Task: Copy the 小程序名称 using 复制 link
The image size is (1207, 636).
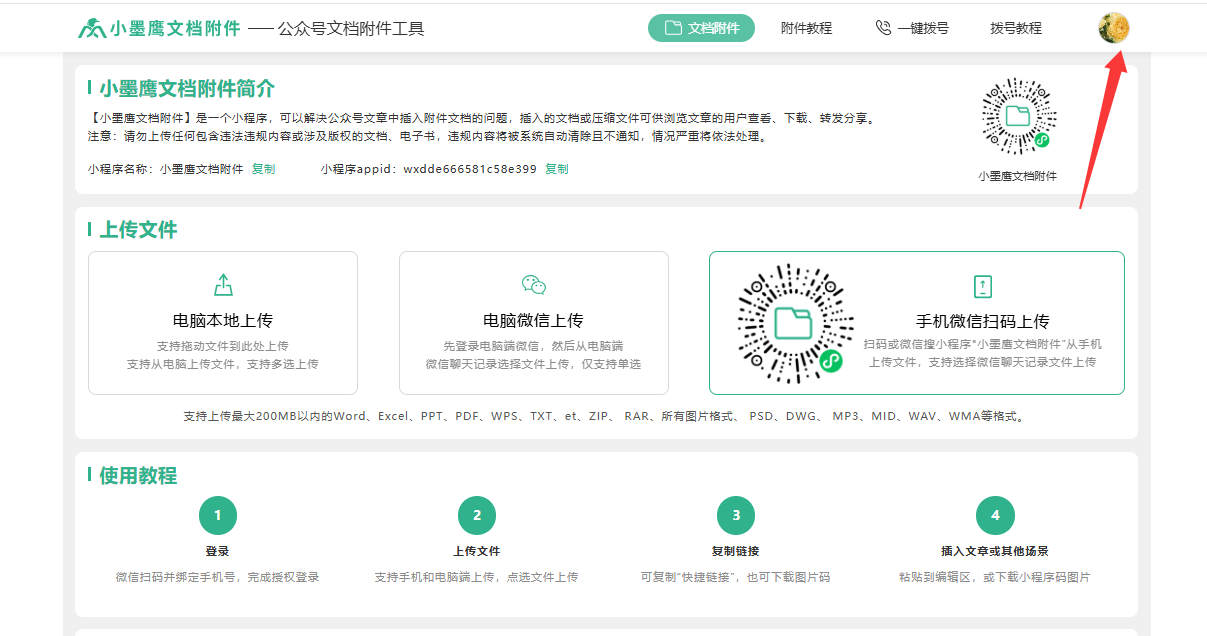Action: click(263, 169)
